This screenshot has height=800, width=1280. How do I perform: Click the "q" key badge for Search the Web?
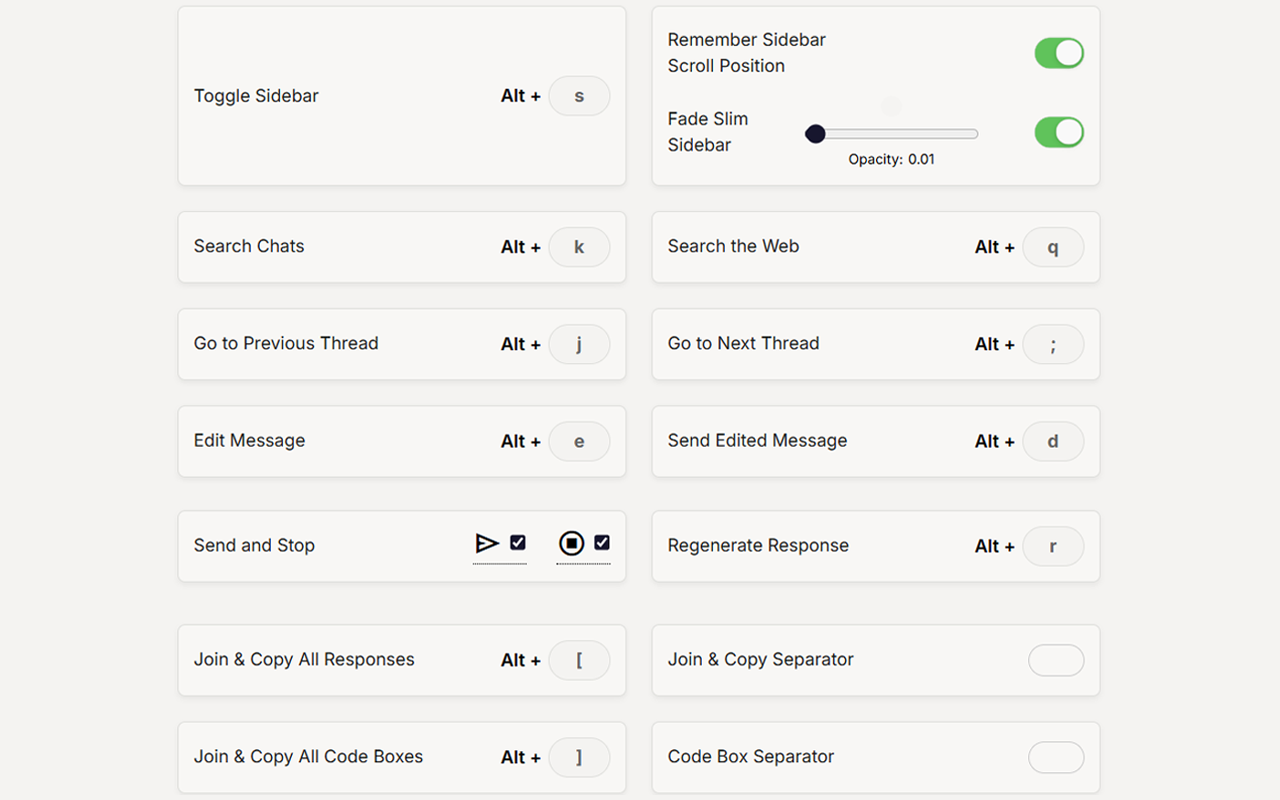pyautogui.click(x=1053, y=247)
